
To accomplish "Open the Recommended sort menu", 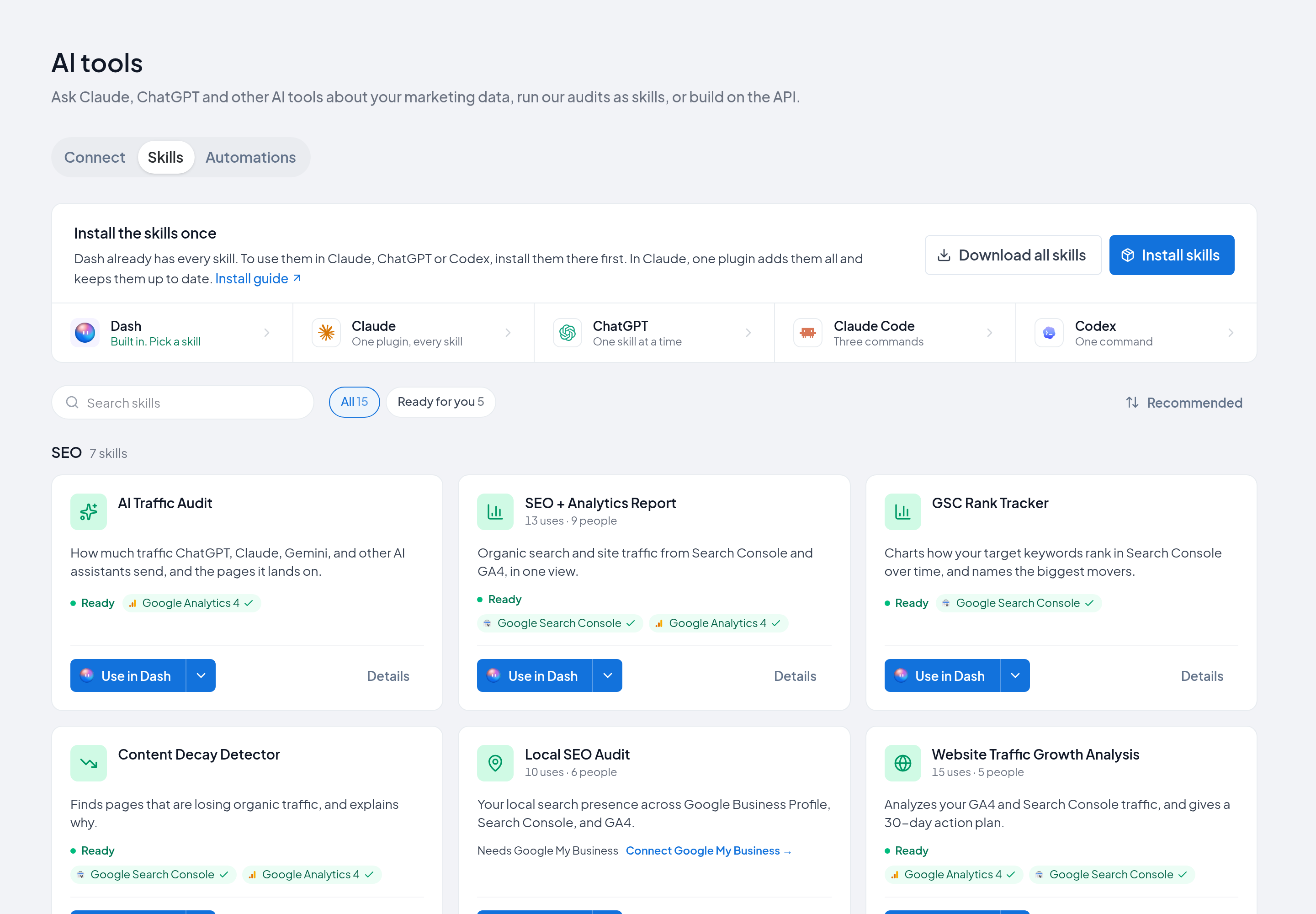I will click(1183, 403).
